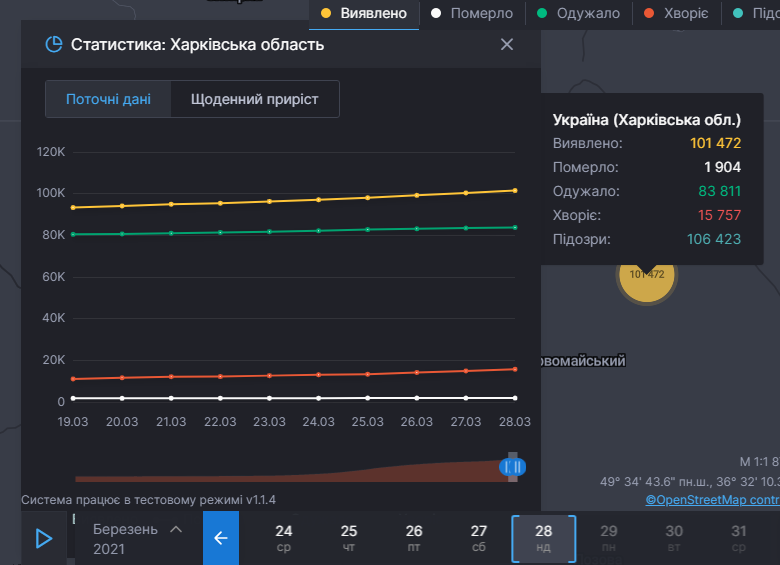Select day 24 ср on timeline
780x565 pixels.
[x=284, y=538]
